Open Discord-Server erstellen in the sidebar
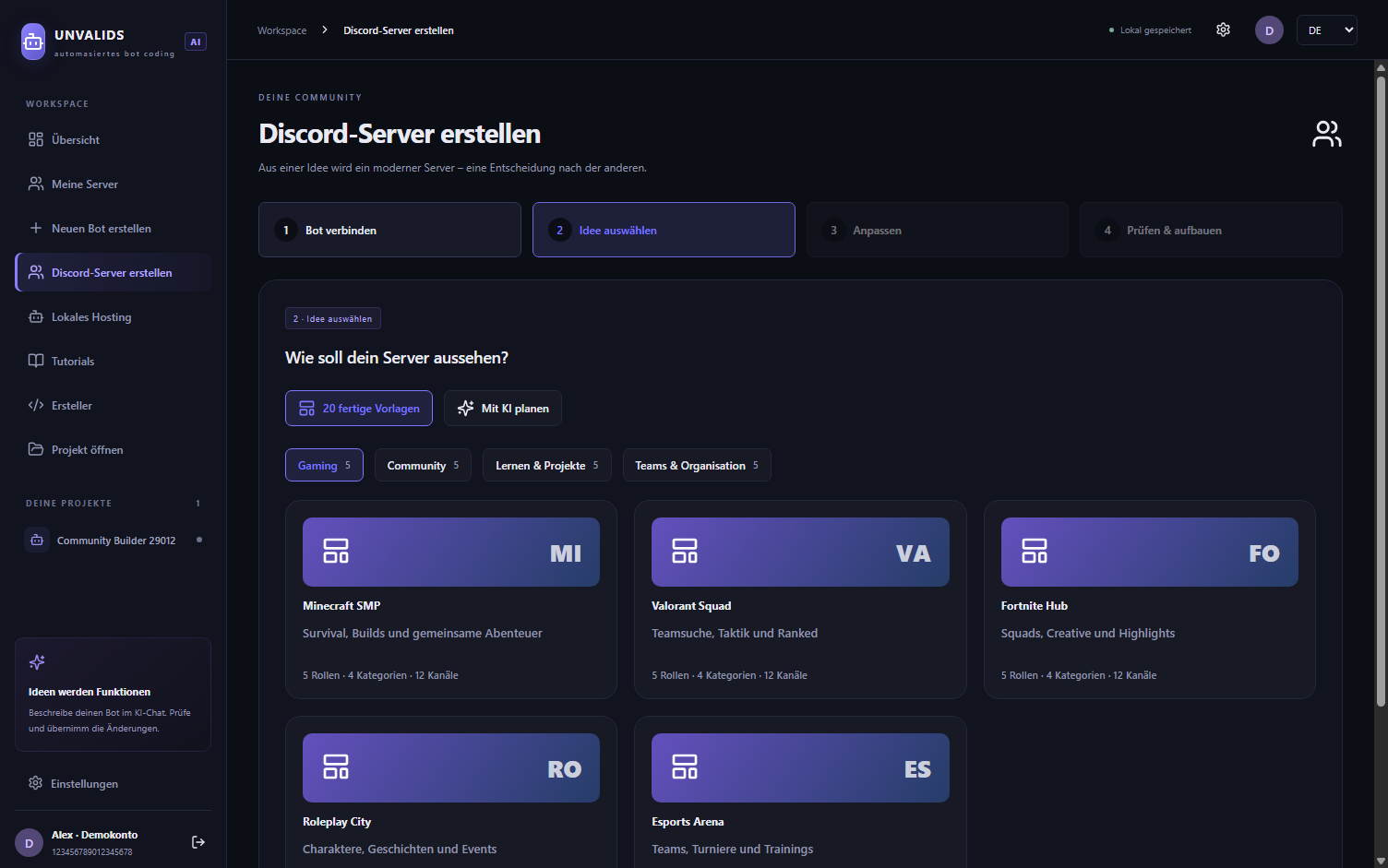This screenshot has height=868, width=1388. 114,272
